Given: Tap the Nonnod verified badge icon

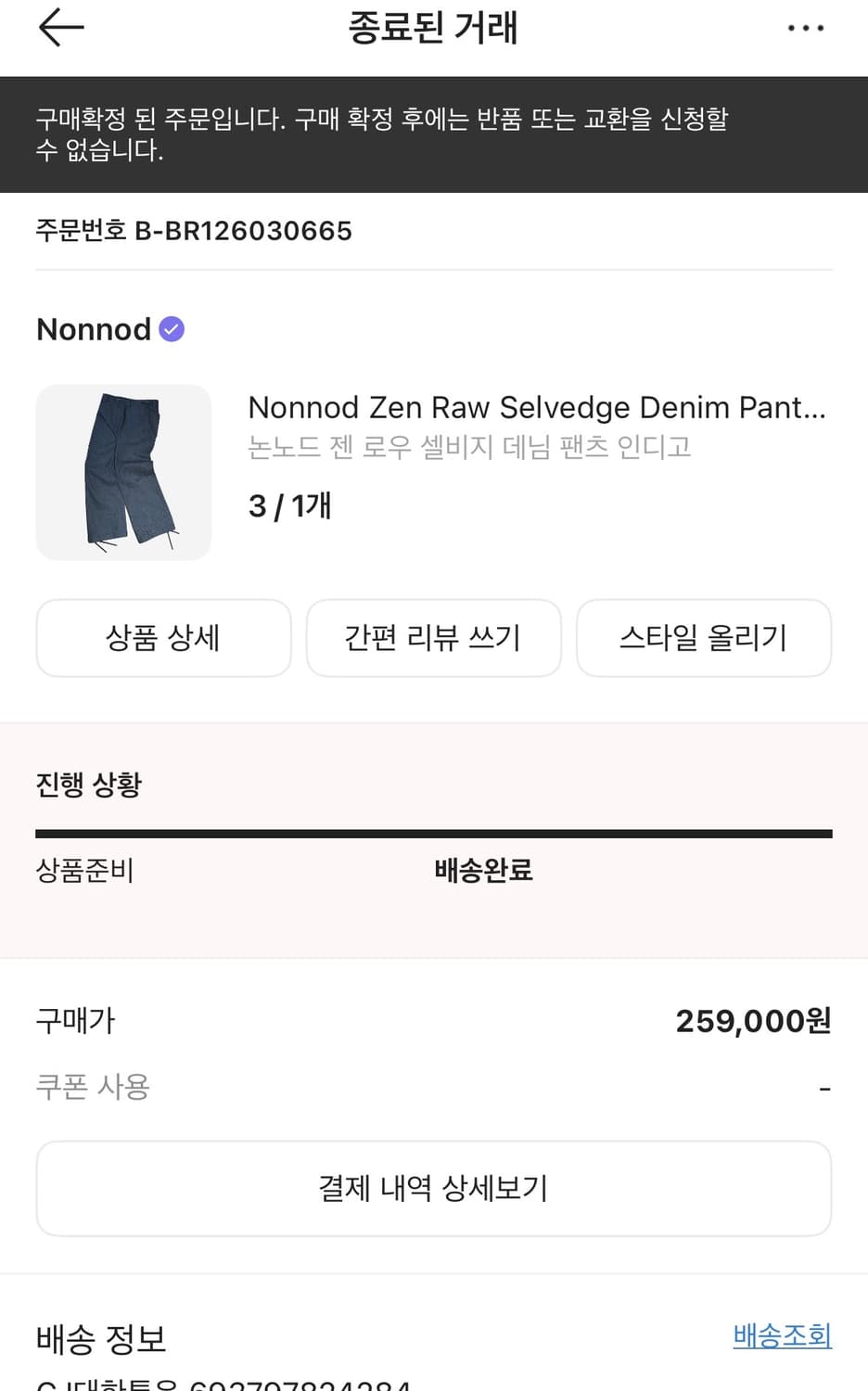Looking at the screenshot, I should pos(172,329).
